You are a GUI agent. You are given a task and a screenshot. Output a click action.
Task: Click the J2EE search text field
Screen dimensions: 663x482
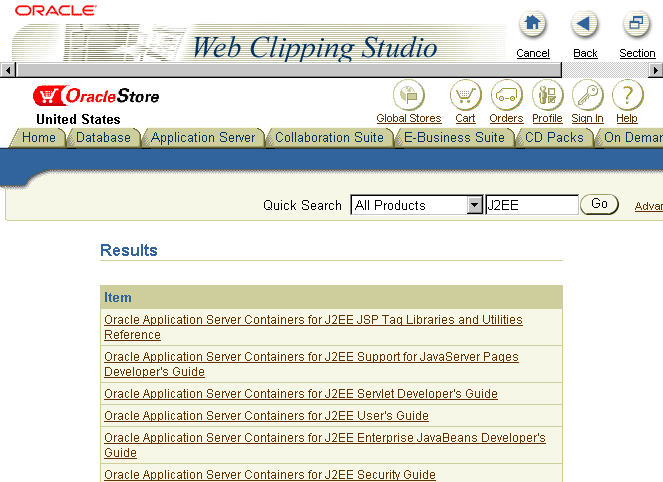pos(532,205)
